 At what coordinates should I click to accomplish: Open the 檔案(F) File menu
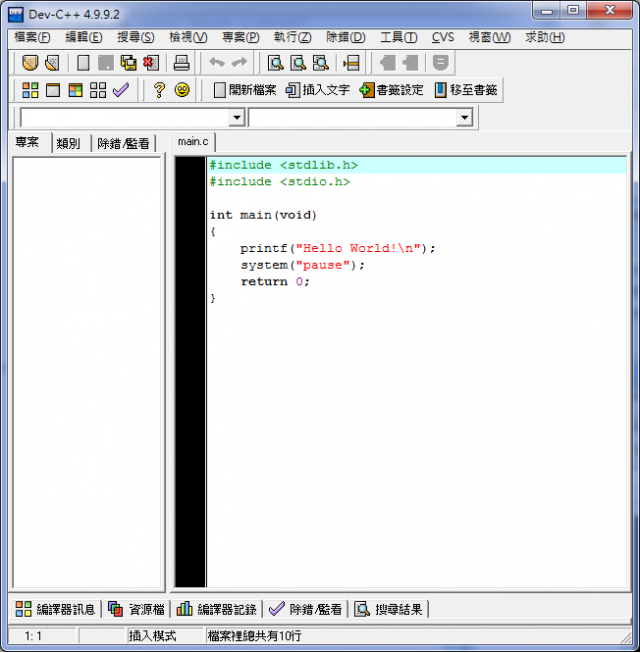coord(32,37)
